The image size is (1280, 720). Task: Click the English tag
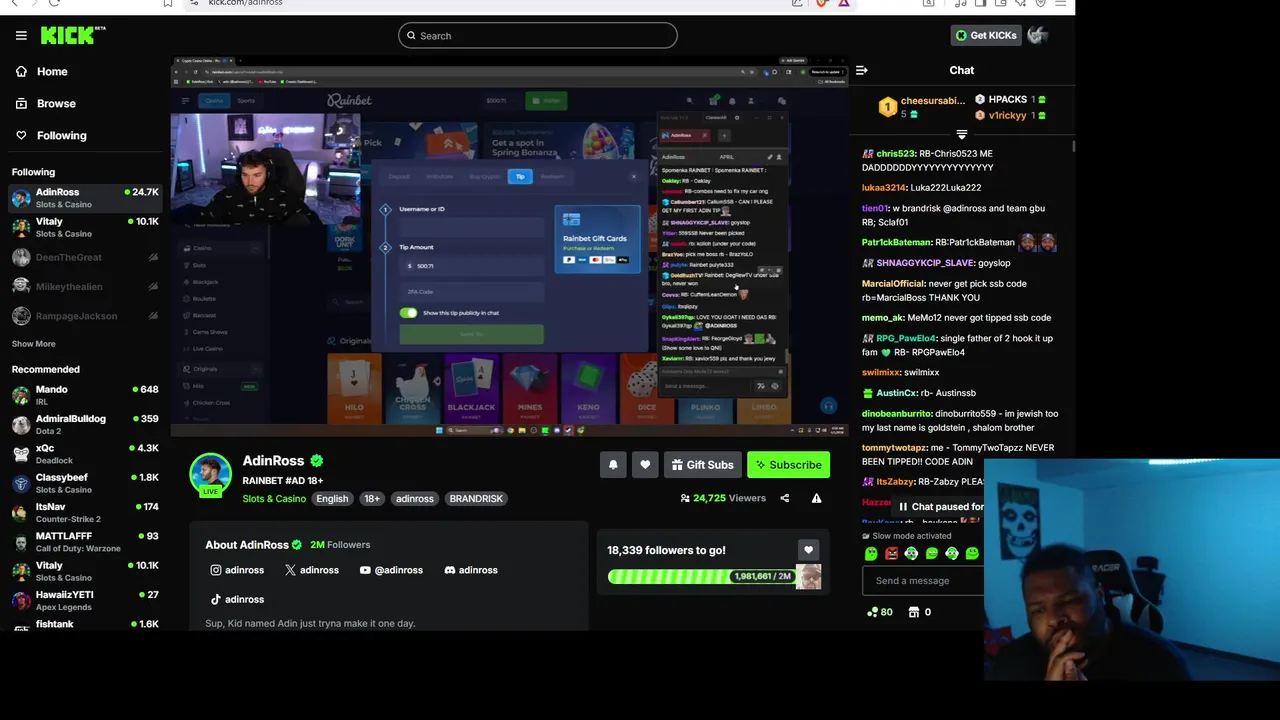[332, 498]
